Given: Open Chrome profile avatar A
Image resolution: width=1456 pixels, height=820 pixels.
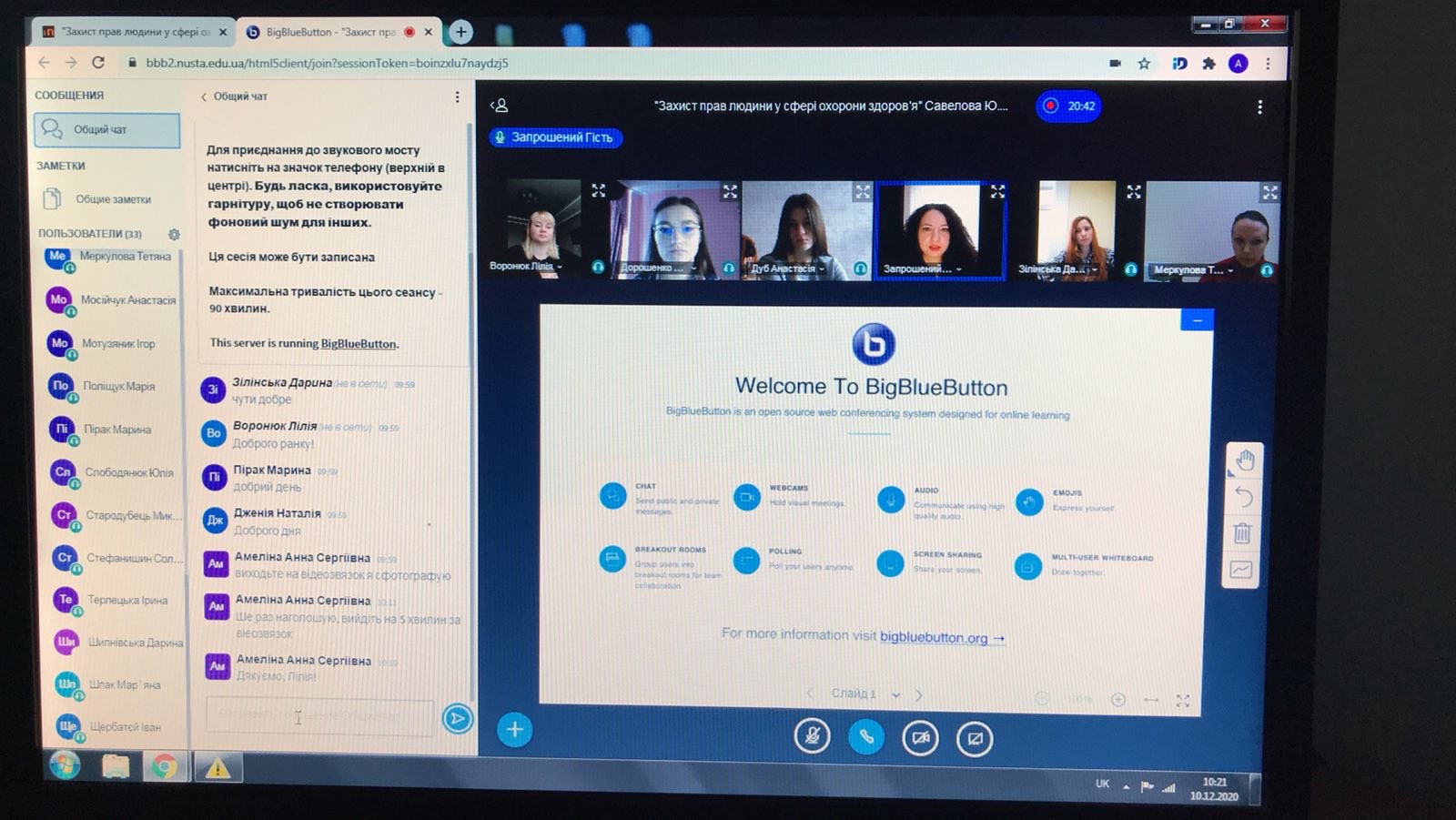Looking at the screenshot, I should [x=1238, y=64].
